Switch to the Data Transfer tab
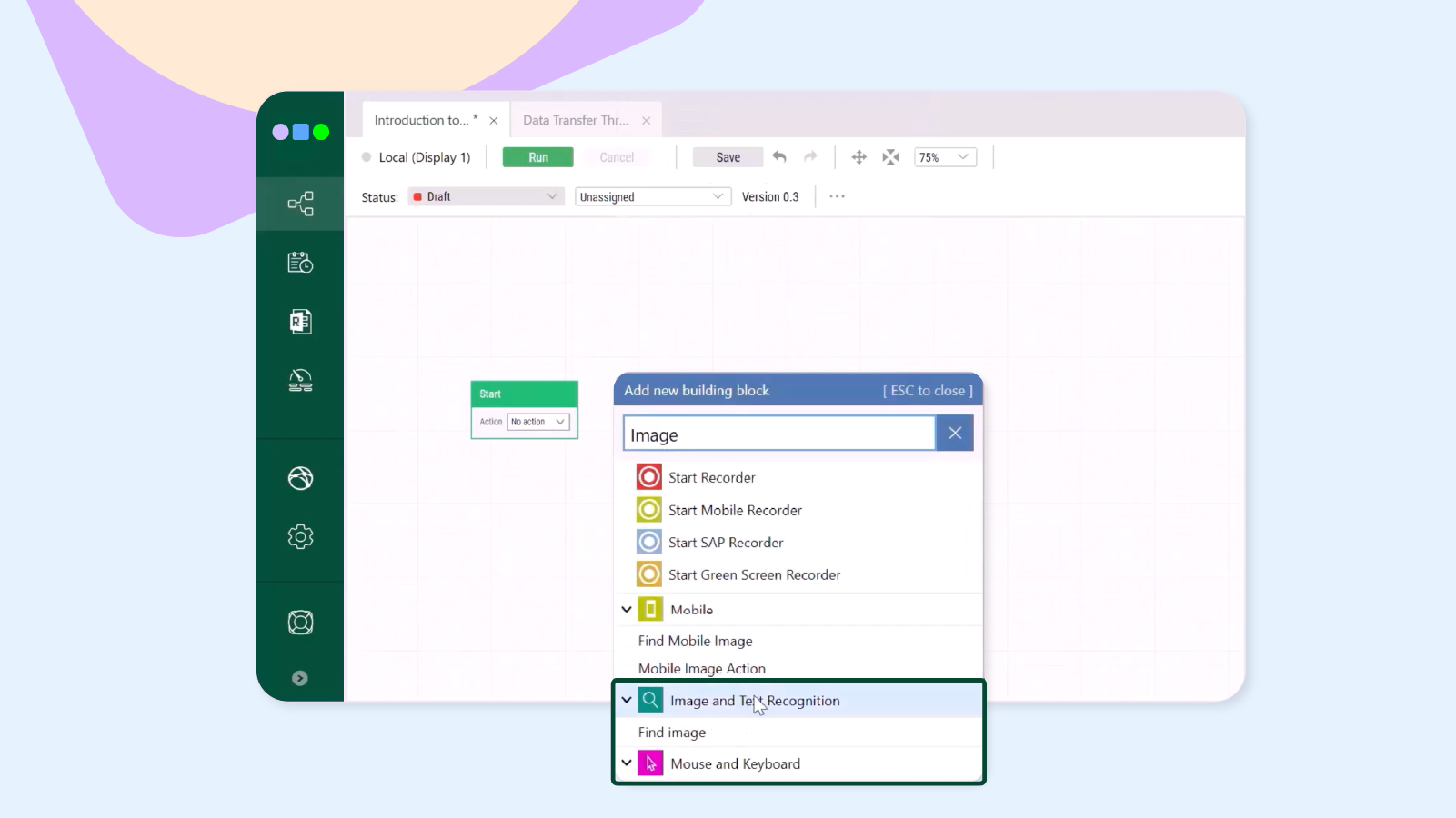The height and width of the screenshot is (818, 1456). click(577, 119)
